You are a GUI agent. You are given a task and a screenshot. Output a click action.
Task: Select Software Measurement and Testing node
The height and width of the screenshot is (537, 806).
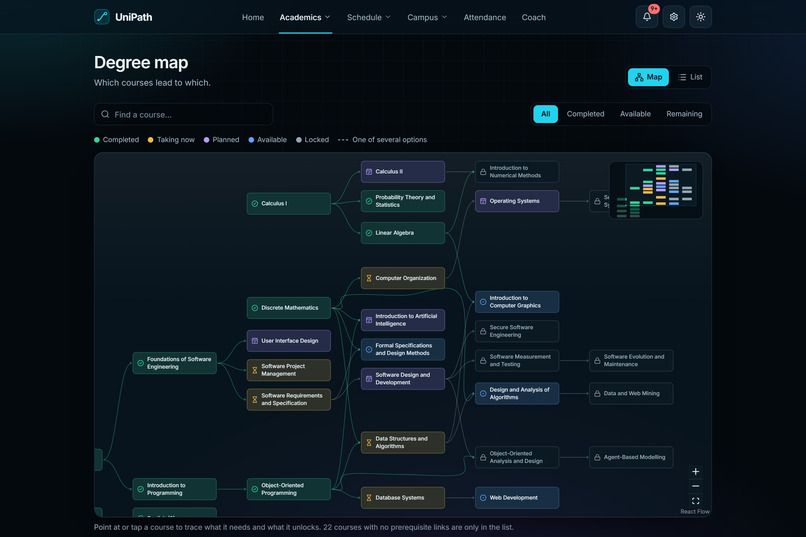click(x=517, y=360)
